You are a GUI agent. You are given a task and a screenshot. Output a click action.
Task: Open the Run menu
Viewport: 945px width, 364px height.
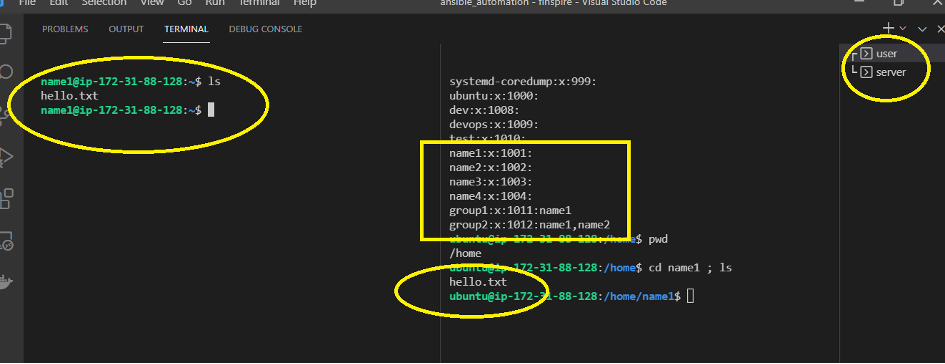pyautogui.click(x=215, y=3)
